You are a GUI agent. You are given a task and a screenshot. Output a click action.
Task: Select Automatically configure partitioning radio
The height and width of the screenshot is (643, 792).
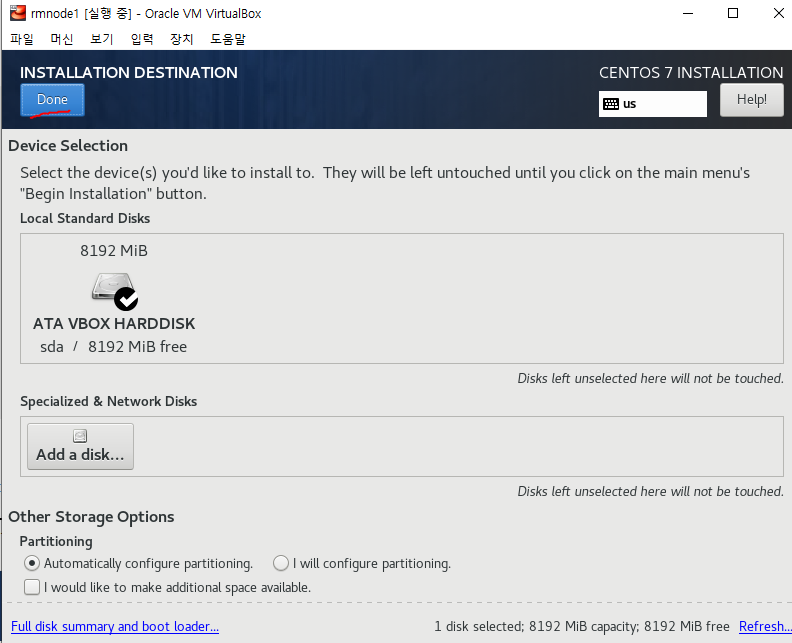click(32, 563)
